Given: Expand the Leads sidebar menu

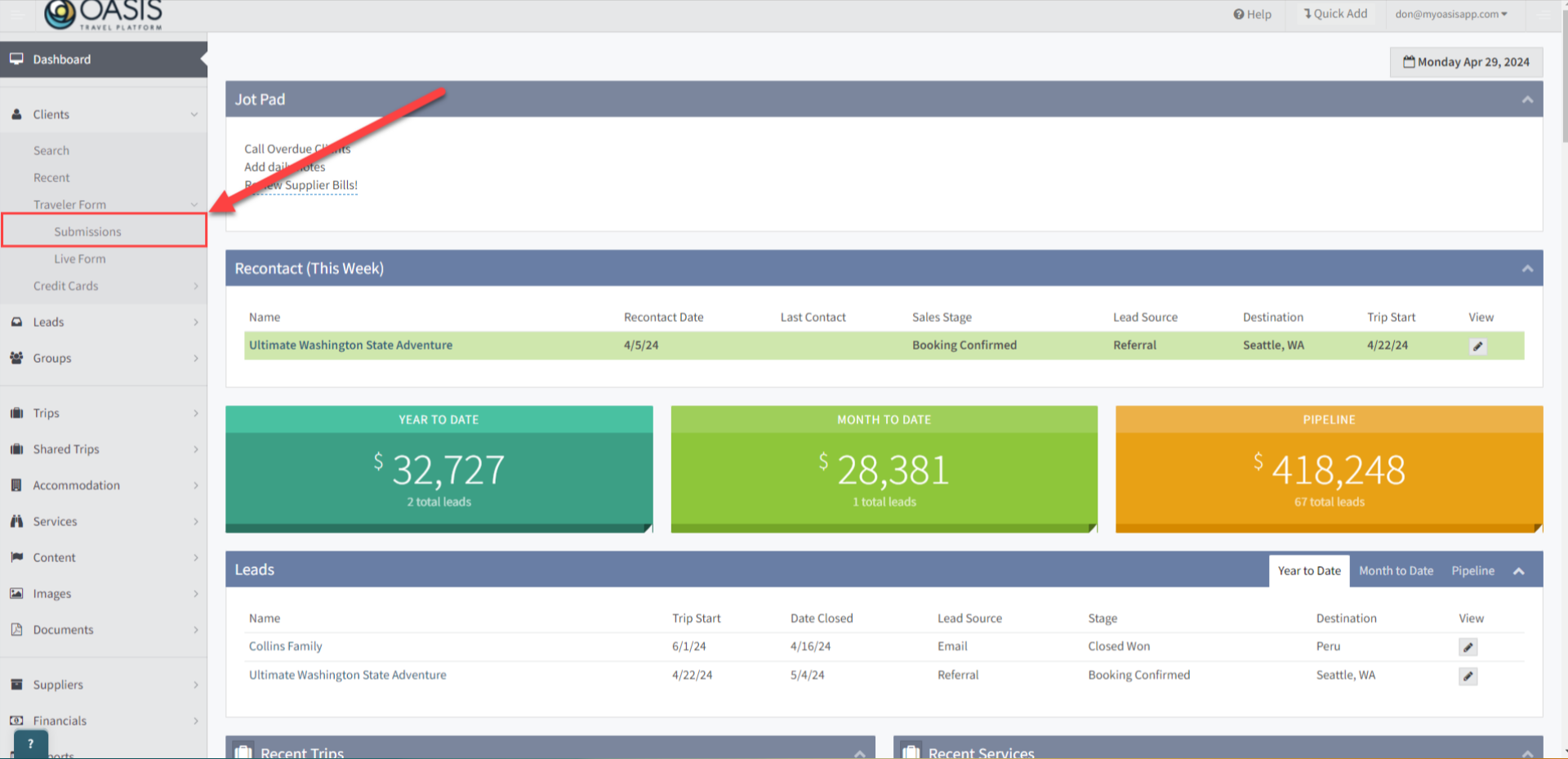Looking at the screenshot, I should pos(104,322).
